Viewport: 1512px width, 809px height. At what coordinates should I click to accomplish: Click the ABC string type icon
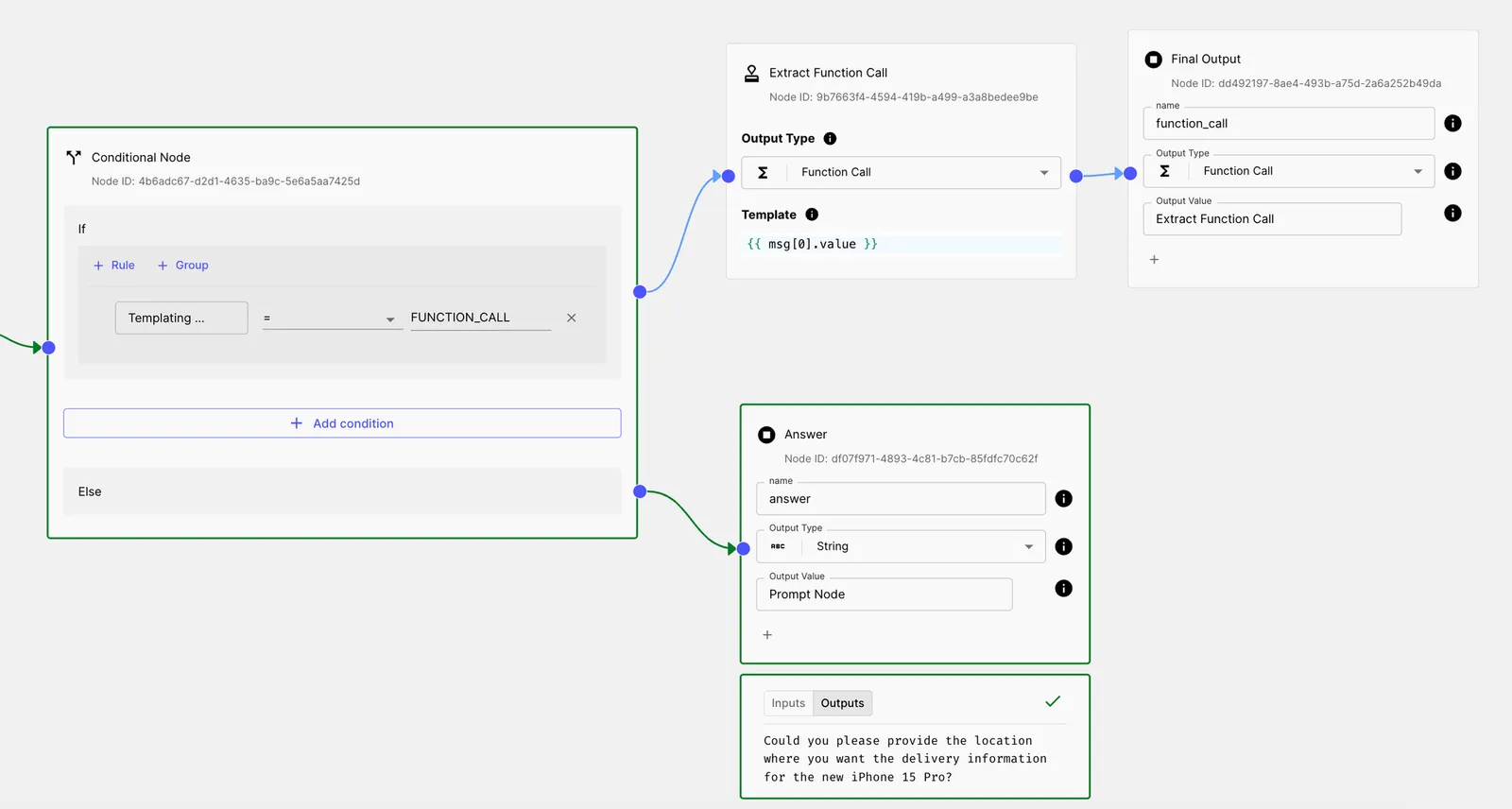pos(778,546)
